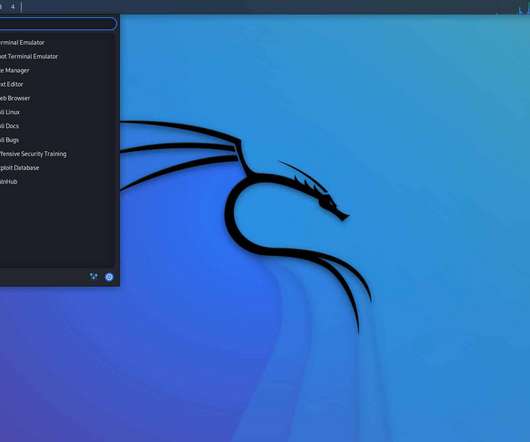Open File Manager from the application menu
Viewport: 530px width, 442px height.
click(15, 70)
